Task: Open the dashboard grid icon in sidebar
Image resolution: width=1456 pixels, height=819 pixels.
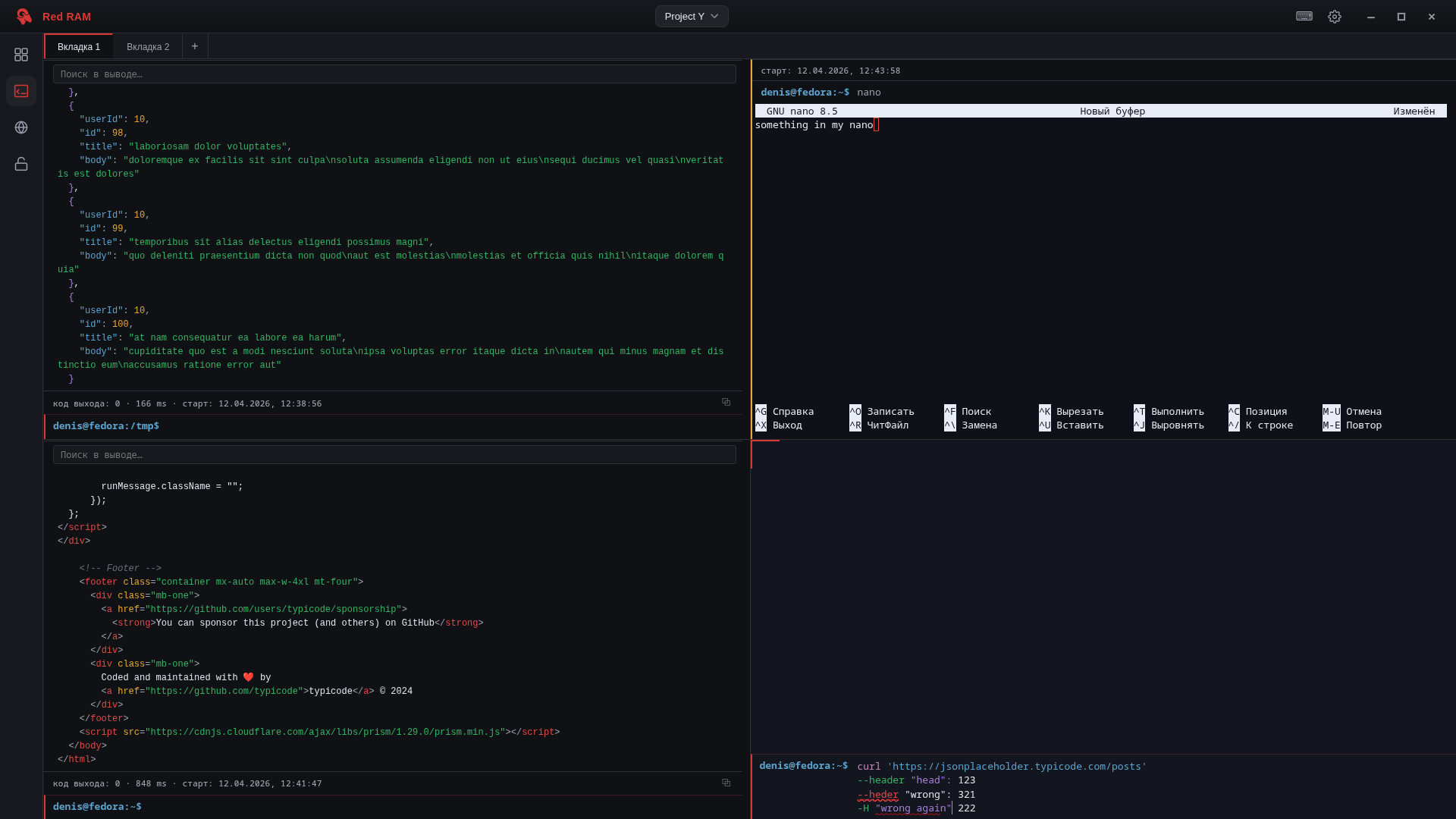Action: 21,55
